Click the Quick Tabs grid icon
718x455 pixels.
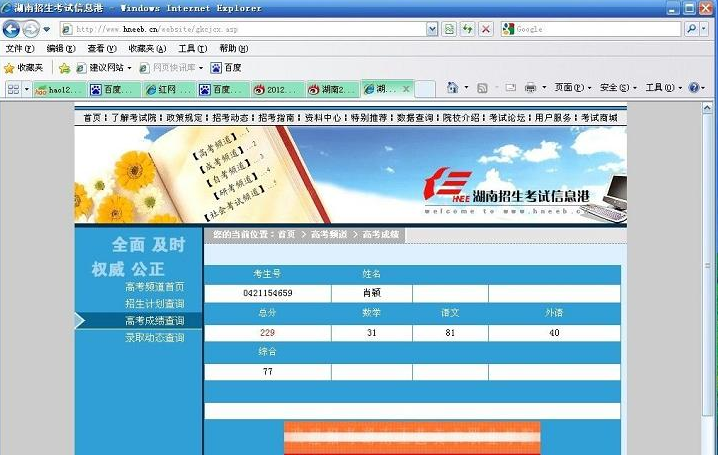[13, 89]
